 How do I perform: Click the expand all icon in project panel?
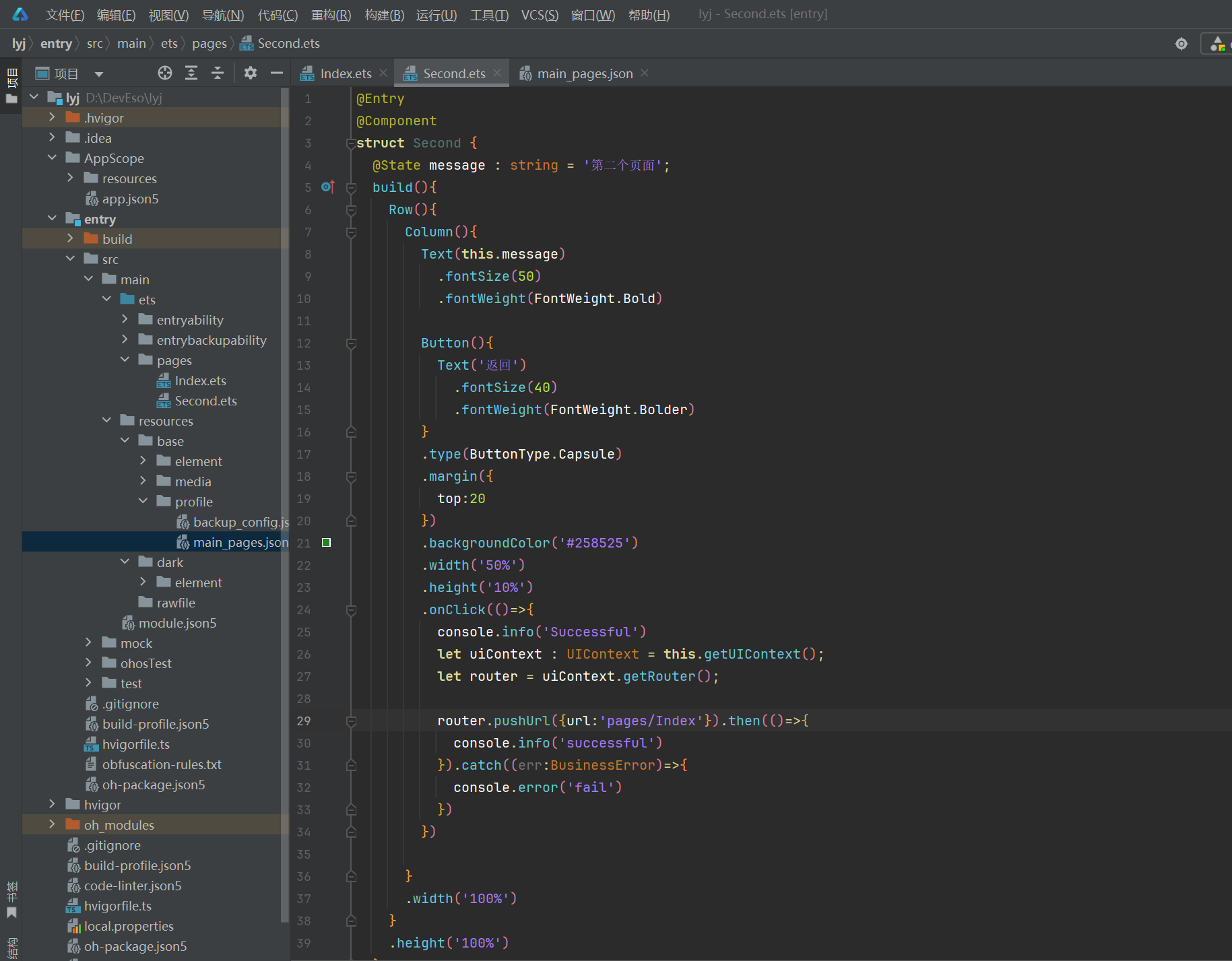pos(191,73)
